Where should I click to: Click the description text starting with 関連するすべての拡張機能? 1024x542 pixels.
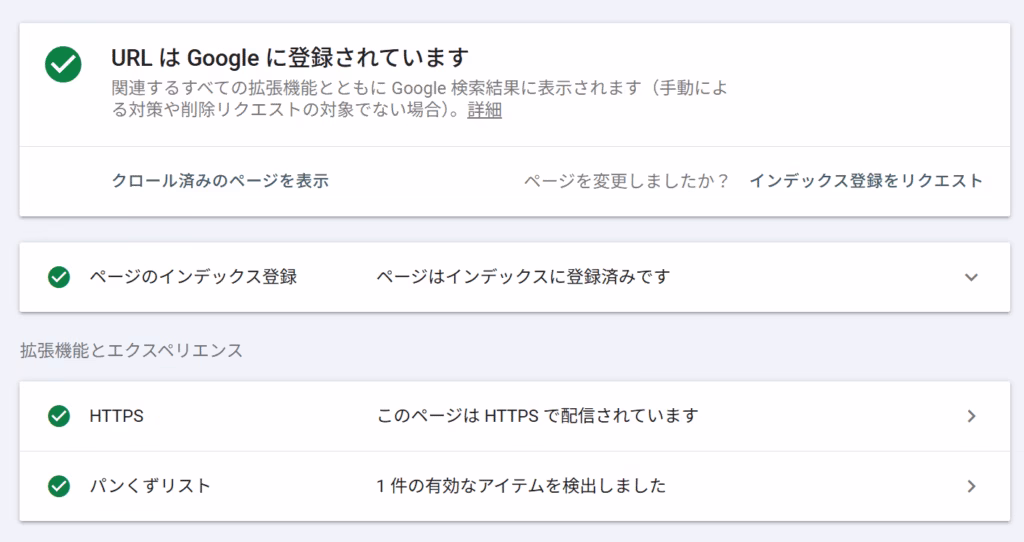420,89
